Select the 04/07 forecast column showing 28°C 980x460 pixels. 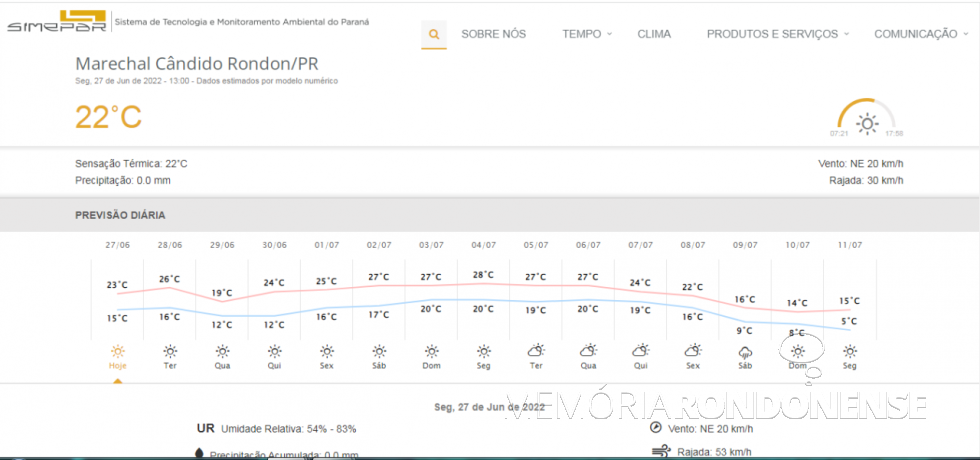pos(484,275)
